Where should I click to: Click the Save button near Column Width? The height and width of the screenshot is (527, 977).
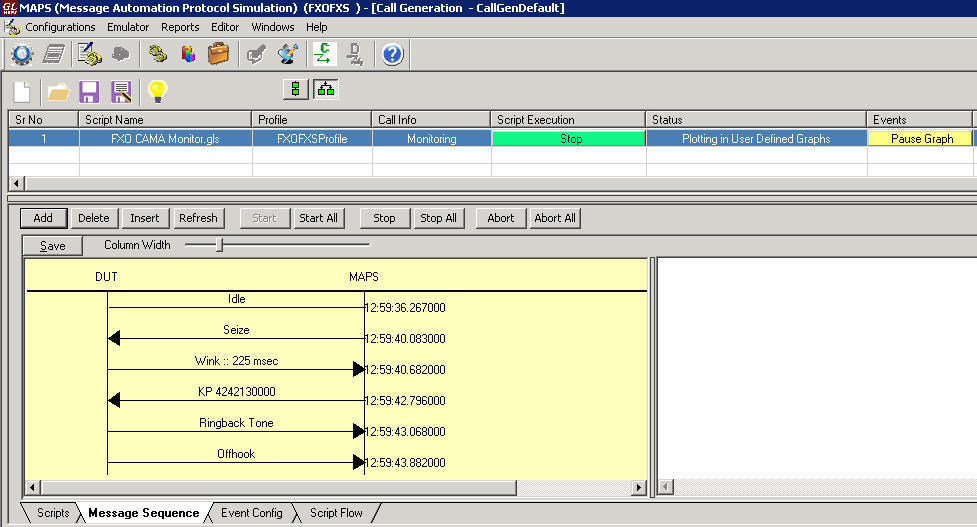[x=52, y=245]
